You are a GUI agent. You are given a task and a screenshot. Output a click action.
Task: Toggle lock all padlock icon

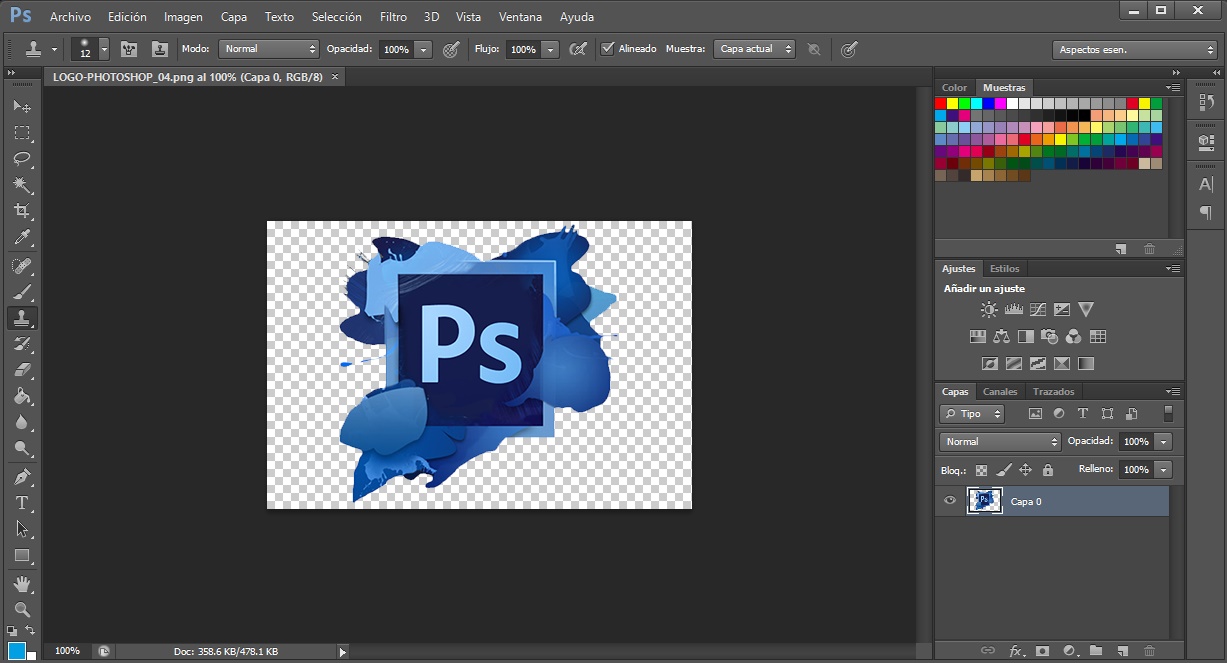pos(1048,470)
